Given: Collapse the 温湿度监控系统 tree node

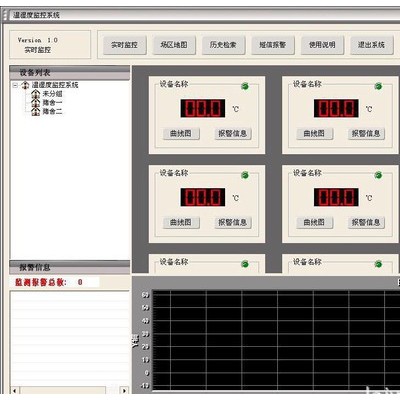Looking at the screenshot, I should pyautogui.click(x=15, y=85).
